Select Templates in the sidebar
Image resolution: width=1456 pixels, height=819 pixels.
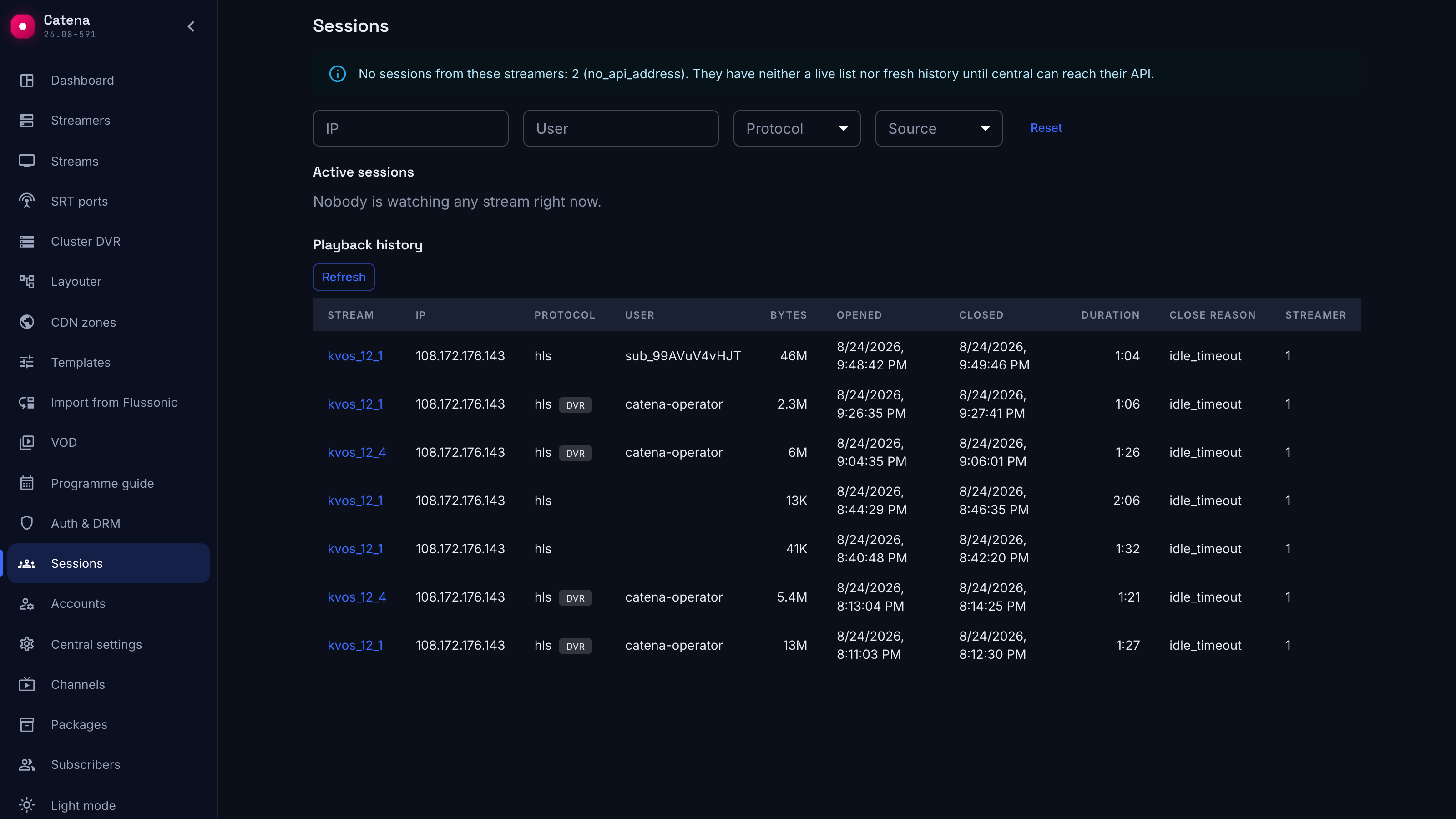coord(109,362)
